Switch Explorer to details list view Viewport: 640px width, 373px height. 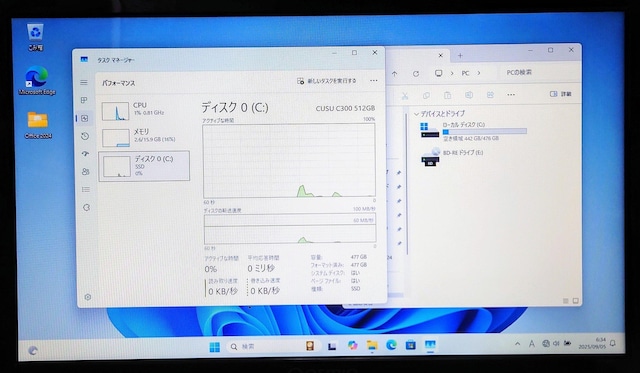[x=565, y=301]
